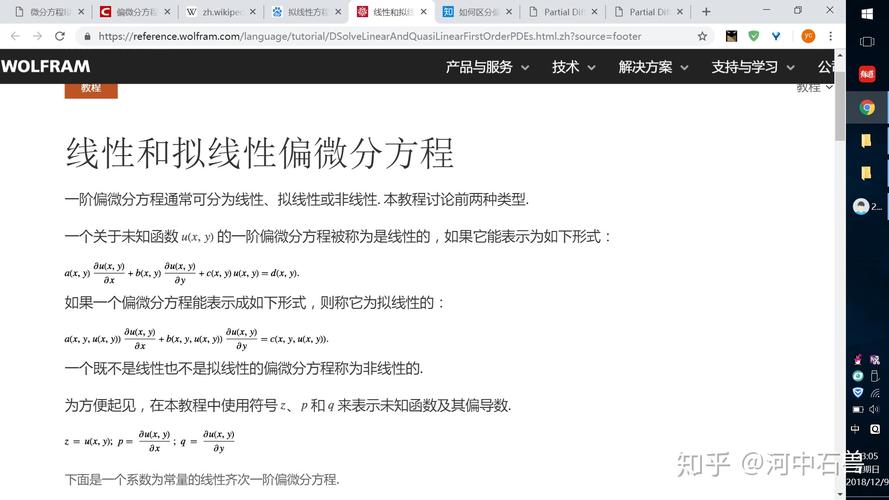889x500 pixels.
Task: Close the Zhihu 如何区分 tab
Action: (509, 12)
